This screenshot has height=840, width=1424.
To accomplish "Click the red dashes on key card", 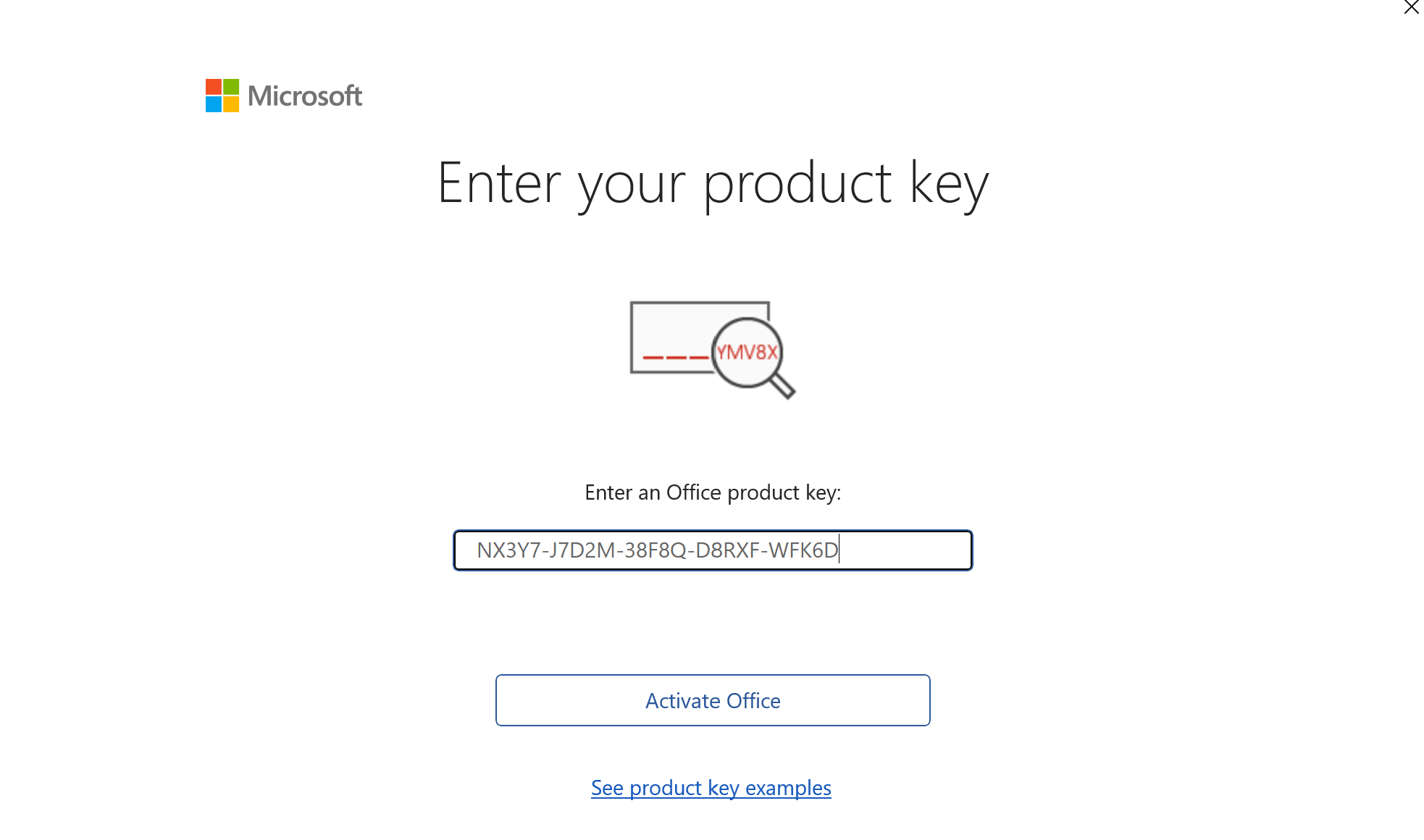I will tap(675, 357).
